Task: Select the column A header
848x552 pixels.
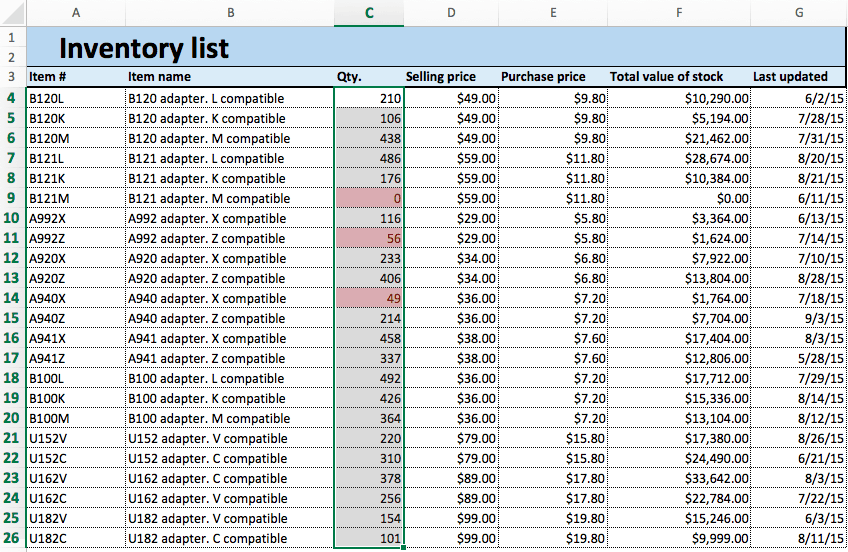Action: 76,12
